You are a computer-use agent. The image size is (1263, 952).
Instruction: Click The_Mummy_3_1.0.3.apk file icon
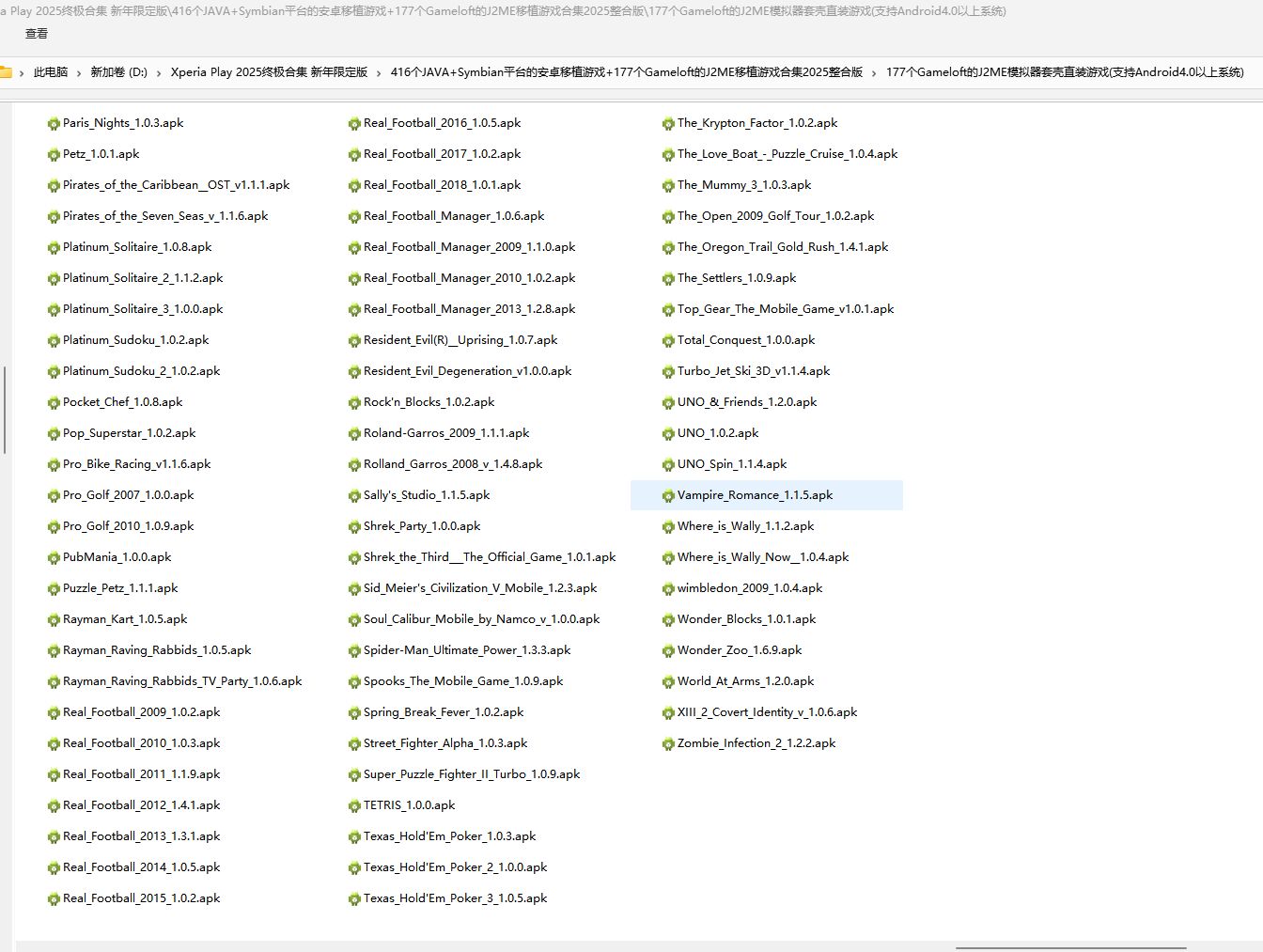(x=668, y=185)
